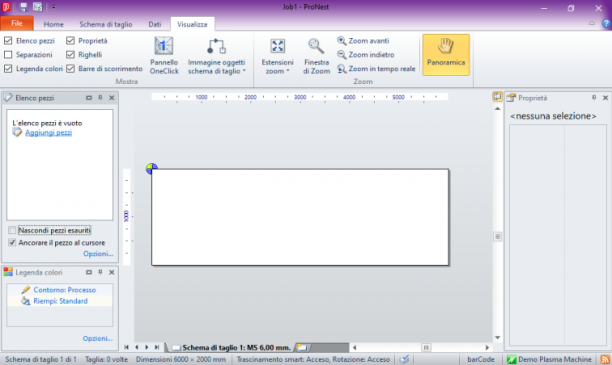Pin the Legenda colori panel
This screenshot has width=612, height=365.
(100, 272)
